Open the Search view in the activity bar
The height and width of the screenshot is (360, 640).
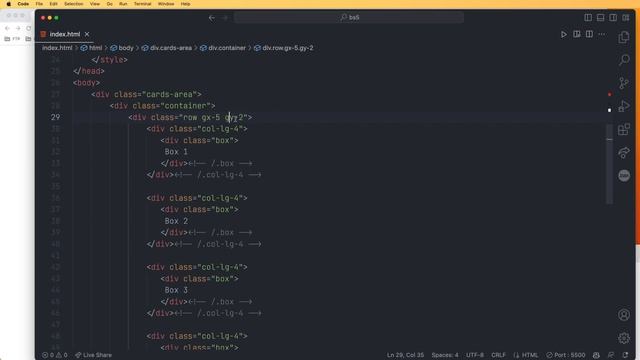click(x=624, y=60)
